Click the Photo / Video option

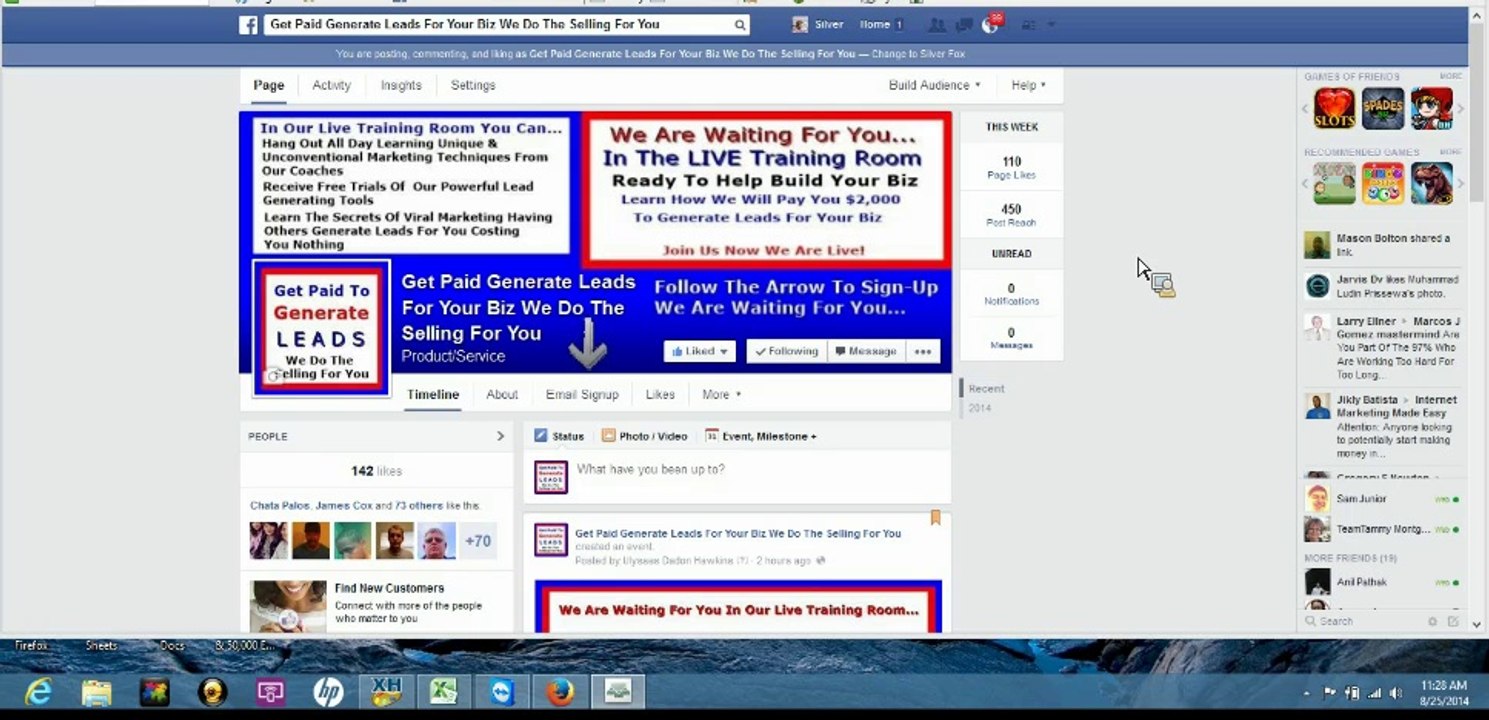click(644, 436)
